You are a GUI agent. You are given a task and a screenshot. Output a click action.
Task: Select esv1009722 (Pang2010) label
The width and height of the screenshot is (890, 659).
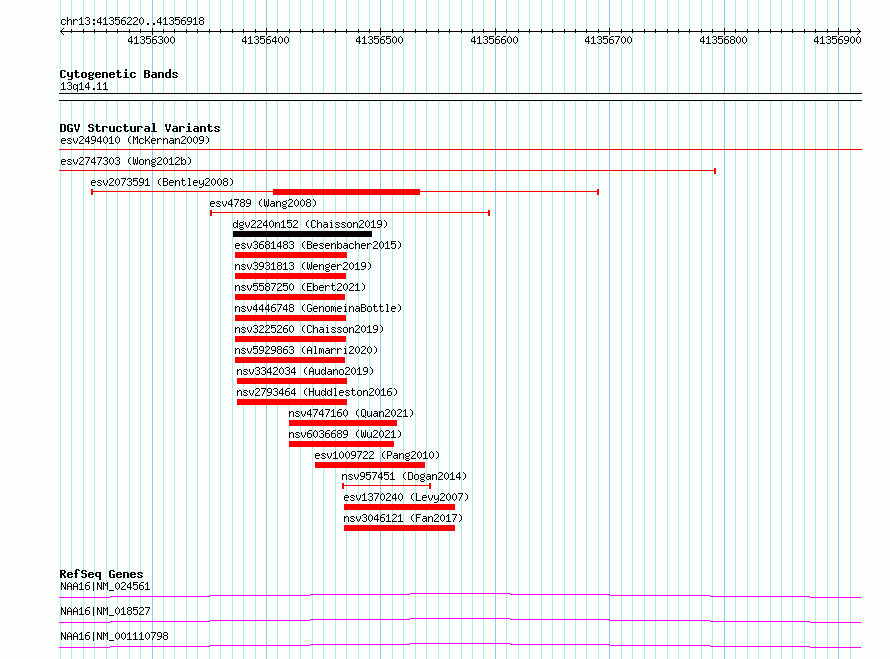[x=377, y=455]
